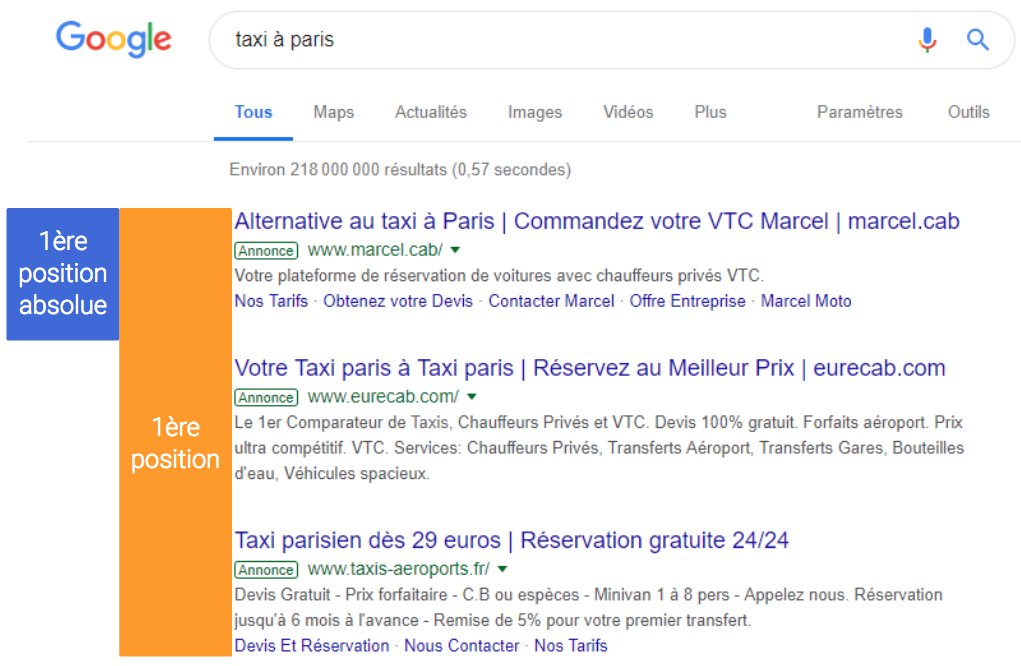Viewport: 1021px width, 666px height.
Task: Open the Contacter Marcel sitelink
Action: point(551,301)
